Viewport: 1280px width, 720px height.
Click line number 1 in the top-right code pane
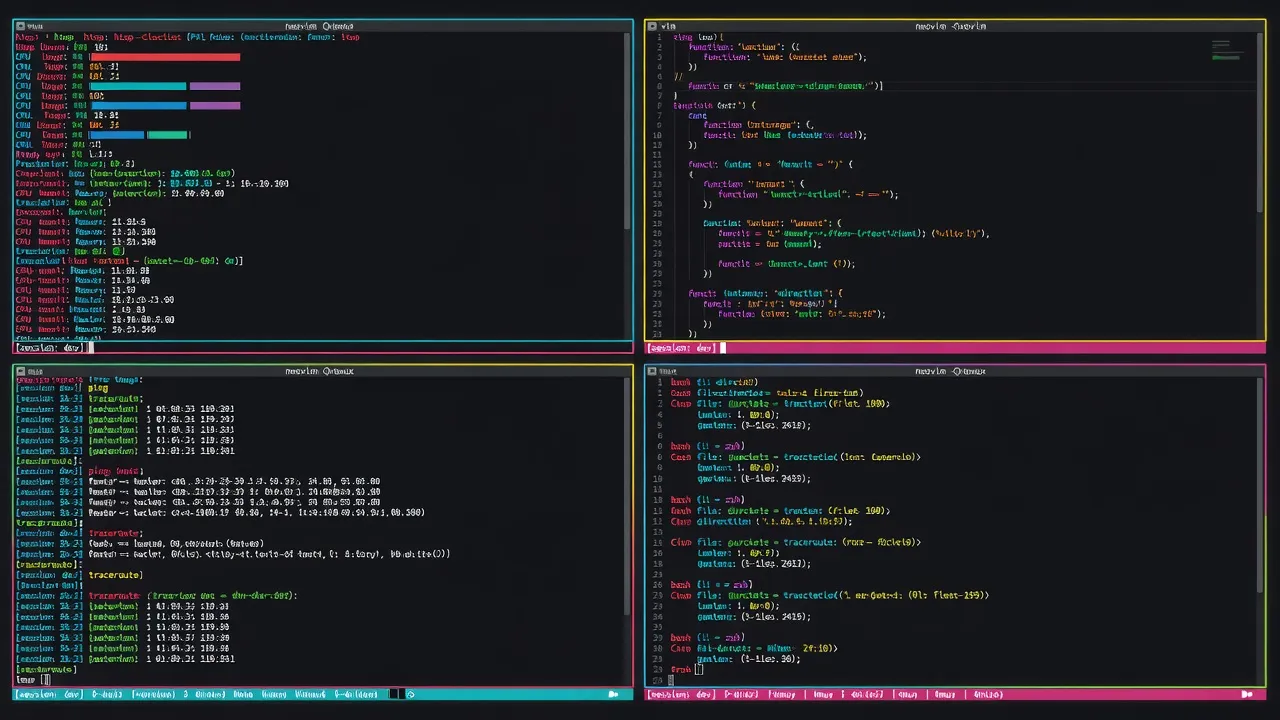coord(660,37)
